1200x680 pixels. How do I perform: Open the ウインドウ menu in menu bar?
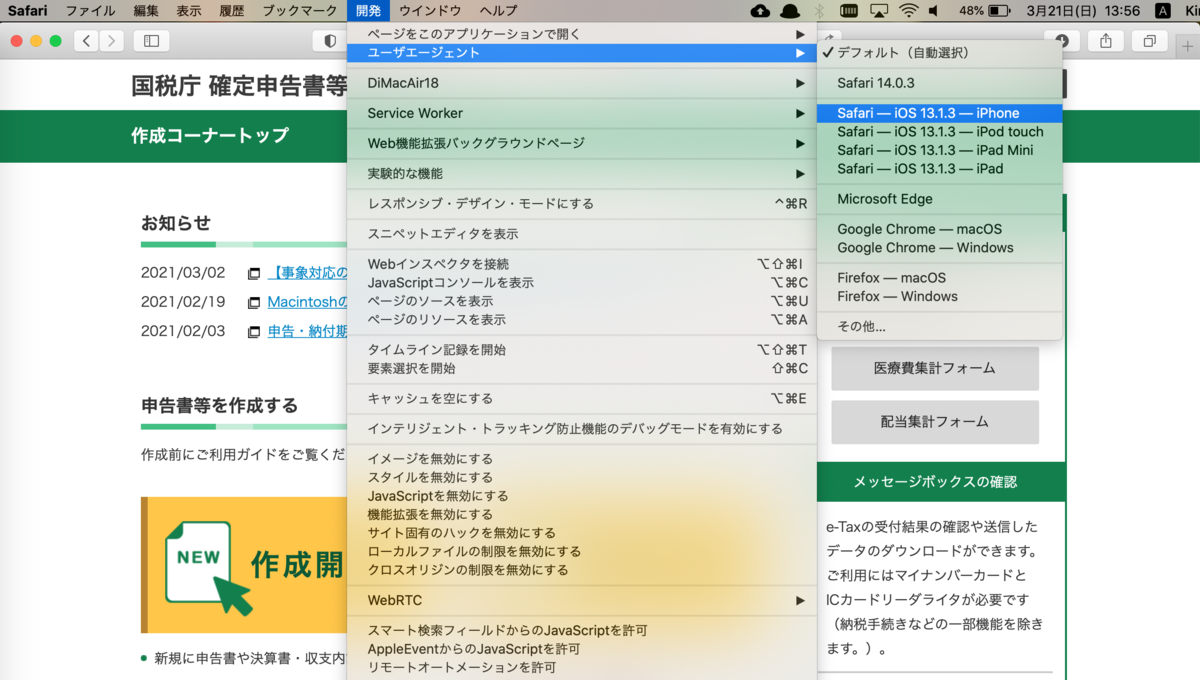(x=430, y=11)
